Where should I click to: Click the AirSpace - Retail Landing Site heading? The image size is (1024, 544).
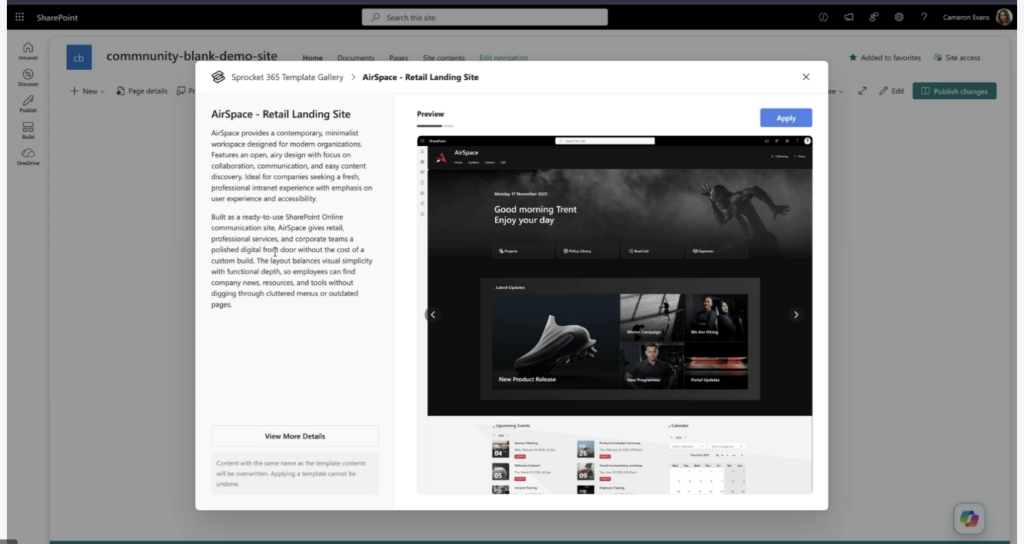tap(281, 114)
